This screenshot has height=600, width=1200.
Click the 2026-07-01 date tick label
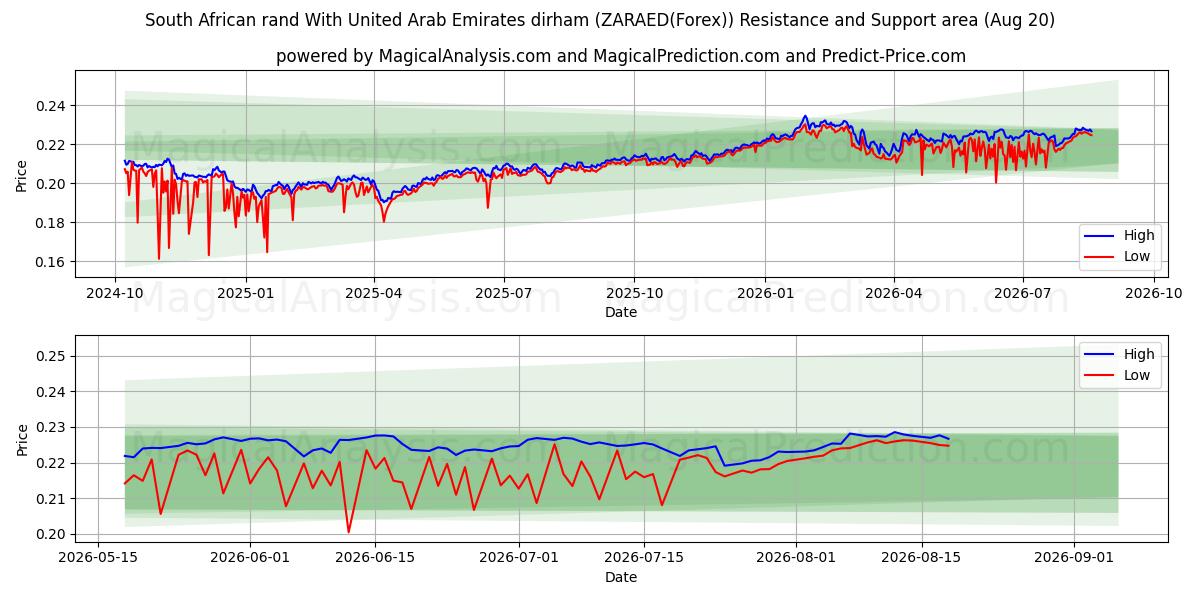[519, 558]
